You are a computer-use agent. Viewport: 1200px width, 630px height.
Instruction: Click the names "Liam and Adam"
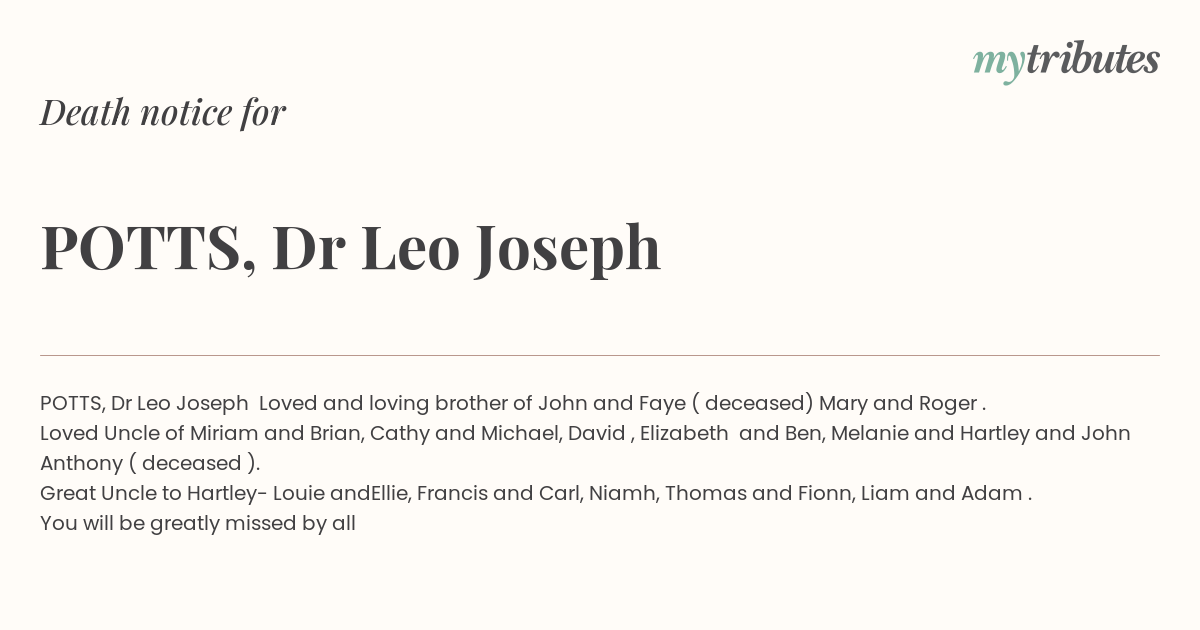(x=940, y=493)
